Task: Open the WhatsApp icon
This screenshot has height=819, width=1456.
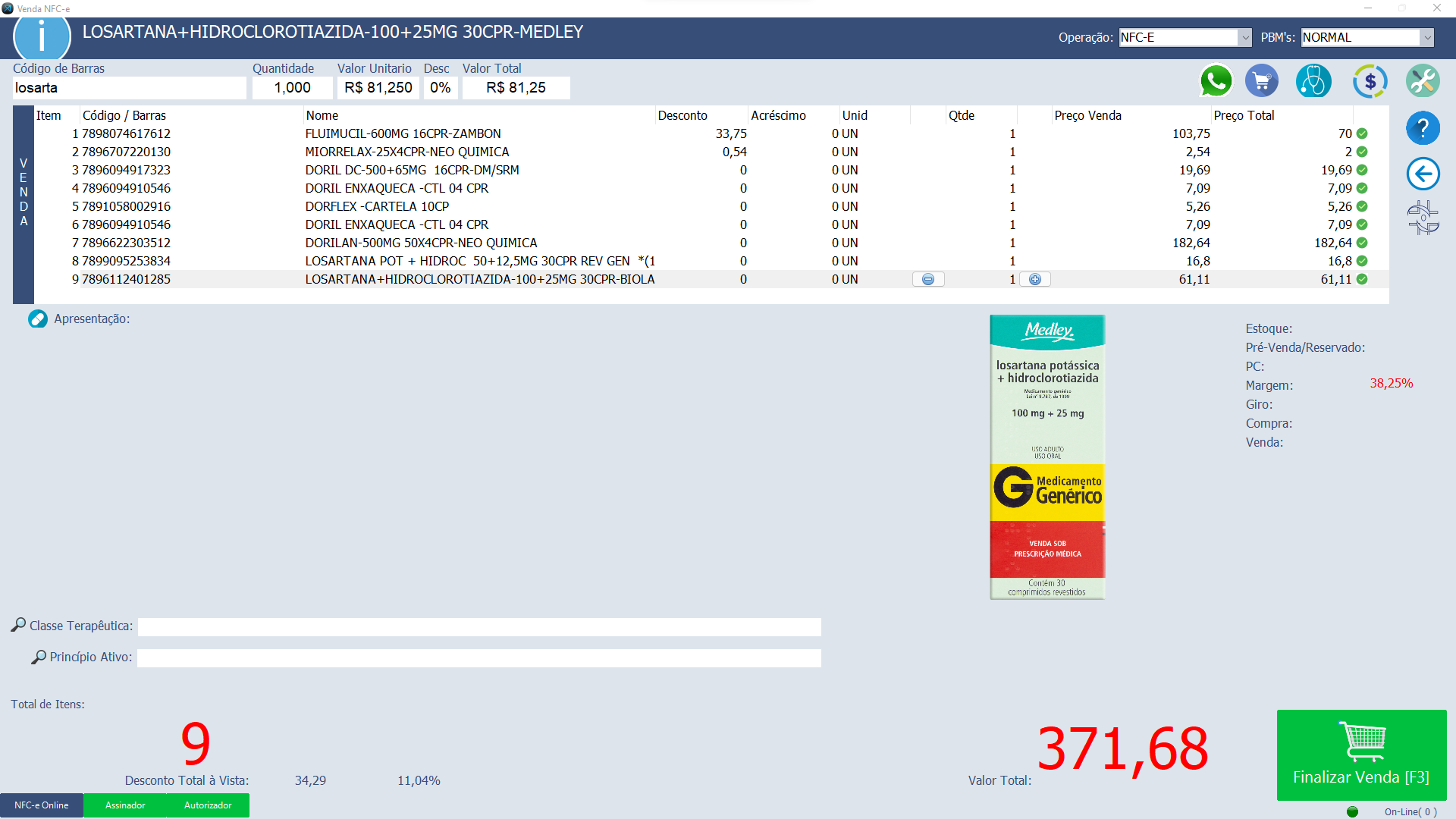Action: pos(1216,81)
